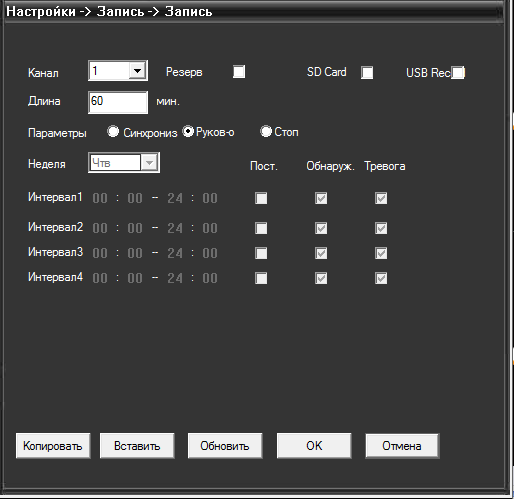Choose the Руков-о radio option
This screenshot has height=499, width=514.
(188, 131)
